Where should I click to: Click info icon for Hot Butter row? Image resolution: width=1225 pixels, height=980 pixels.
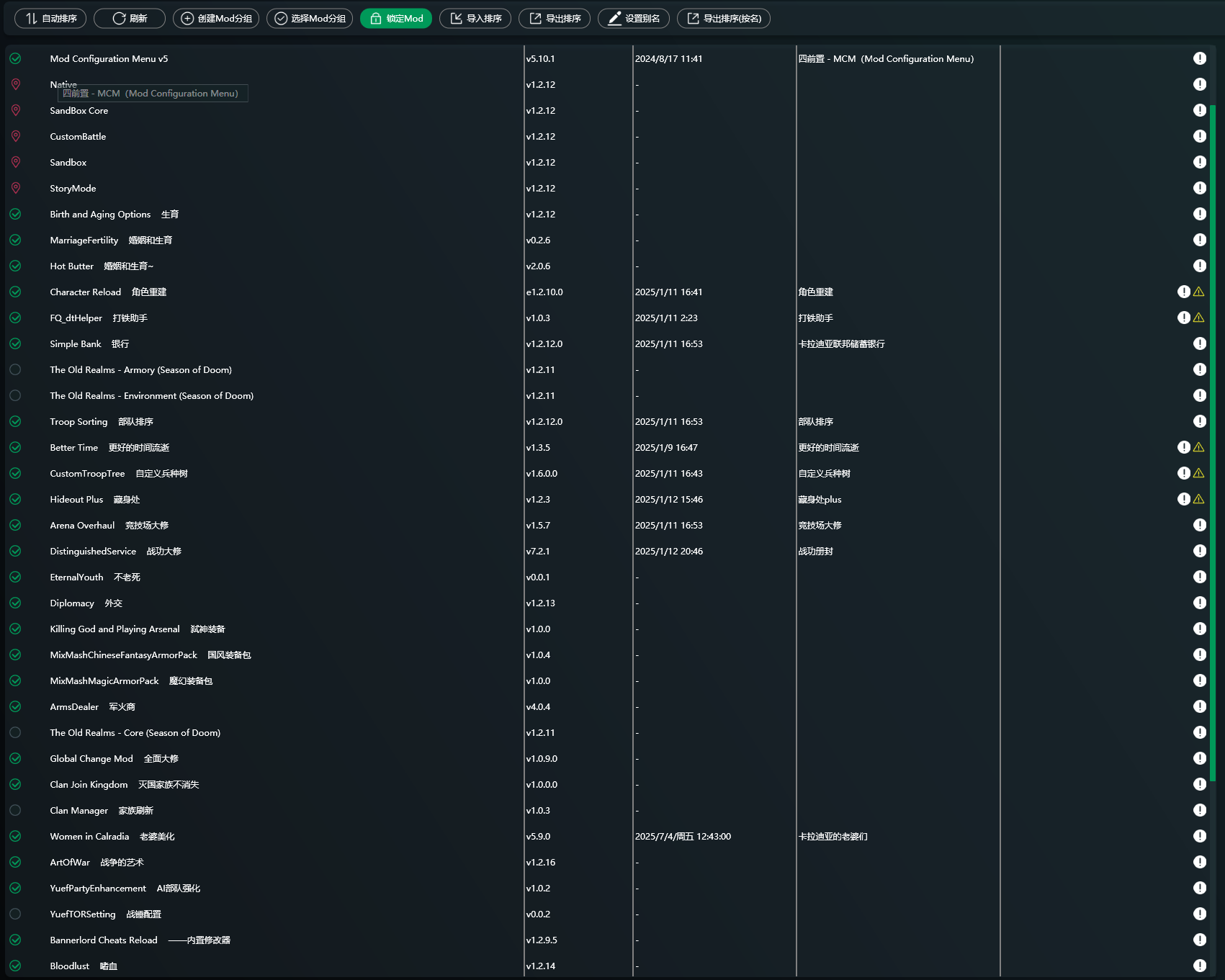pos(1200,266)
